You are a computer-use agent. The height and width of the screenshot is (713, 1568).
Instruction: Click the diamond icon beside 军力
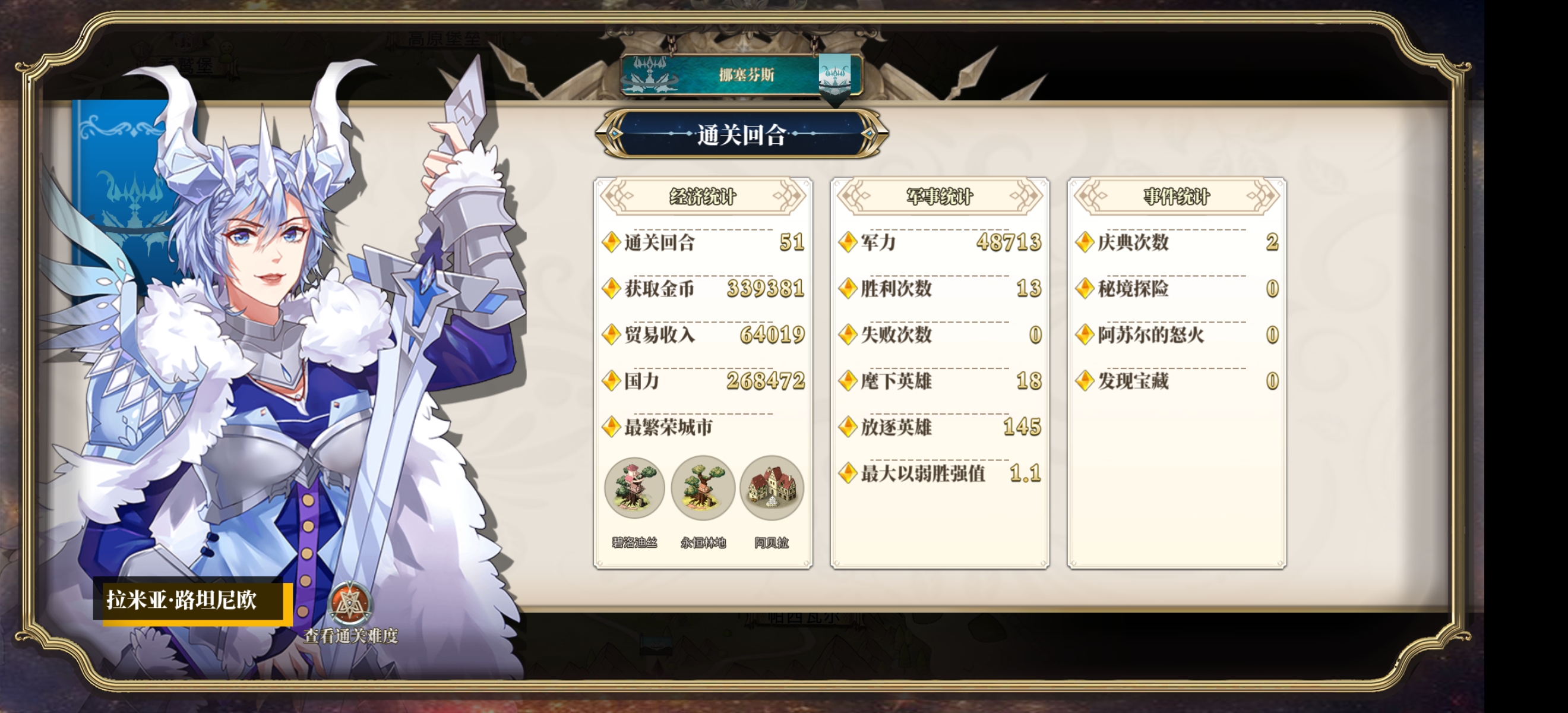click(x=848, y=242)
